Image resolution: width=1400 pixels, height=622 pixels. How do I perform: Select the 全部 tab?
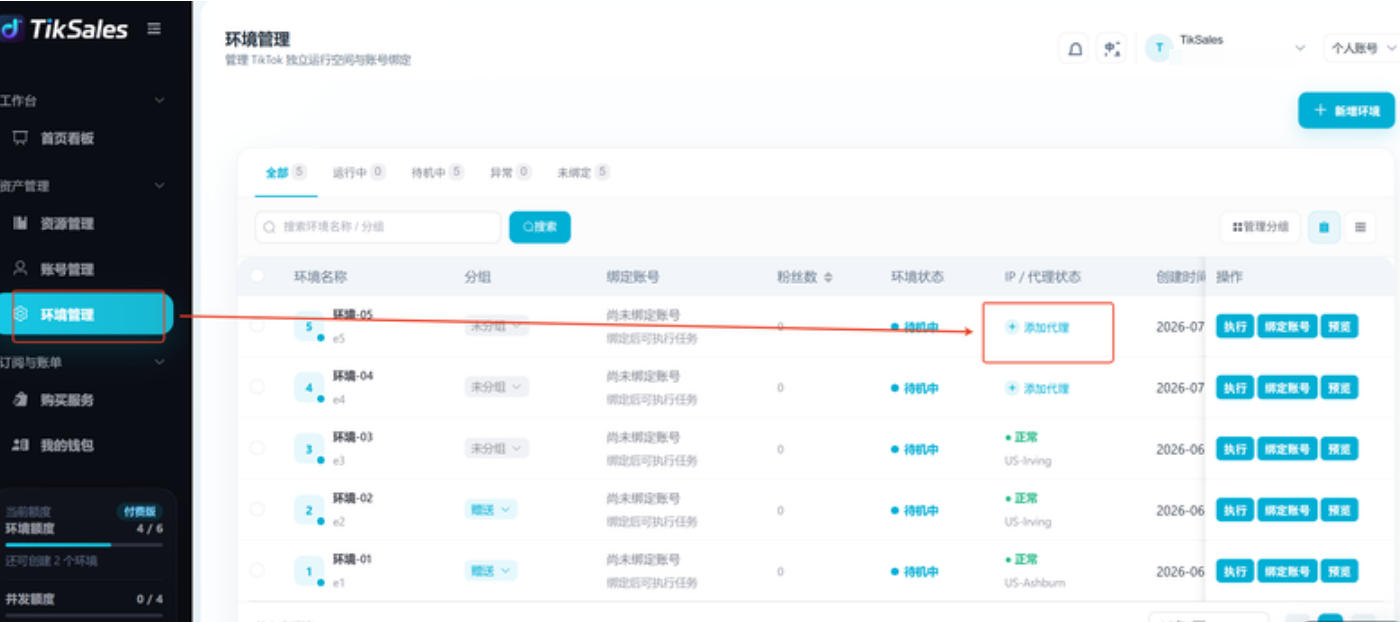tap(285, 172)
